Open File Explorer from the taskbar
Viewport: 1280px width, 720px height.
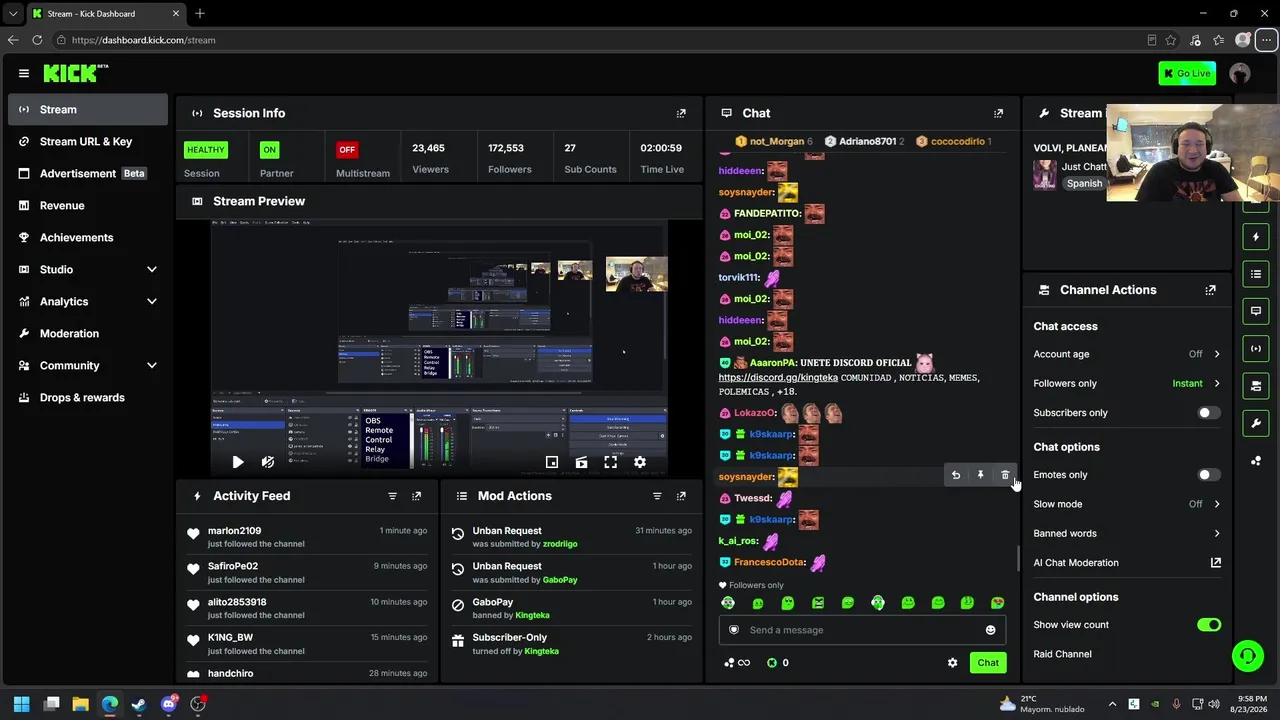pos(80,704)
